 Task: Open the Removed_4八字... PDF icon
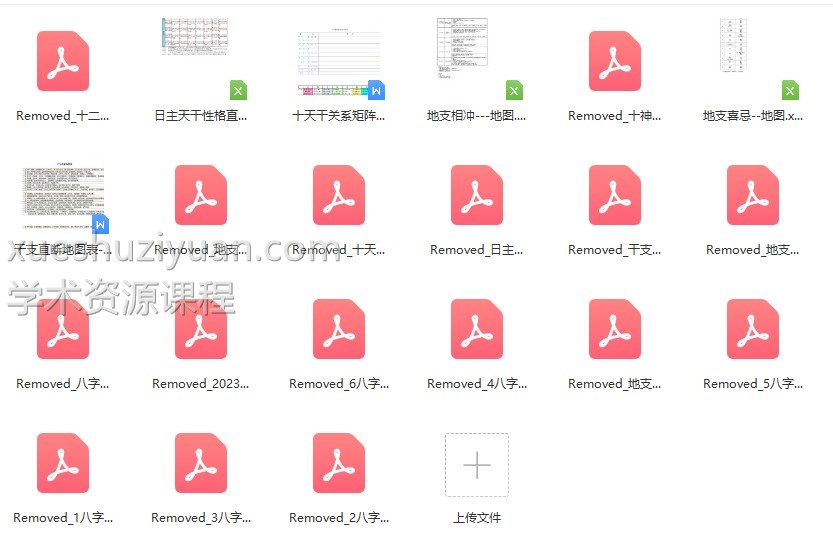pyautogui.click(x=477, y=329)
